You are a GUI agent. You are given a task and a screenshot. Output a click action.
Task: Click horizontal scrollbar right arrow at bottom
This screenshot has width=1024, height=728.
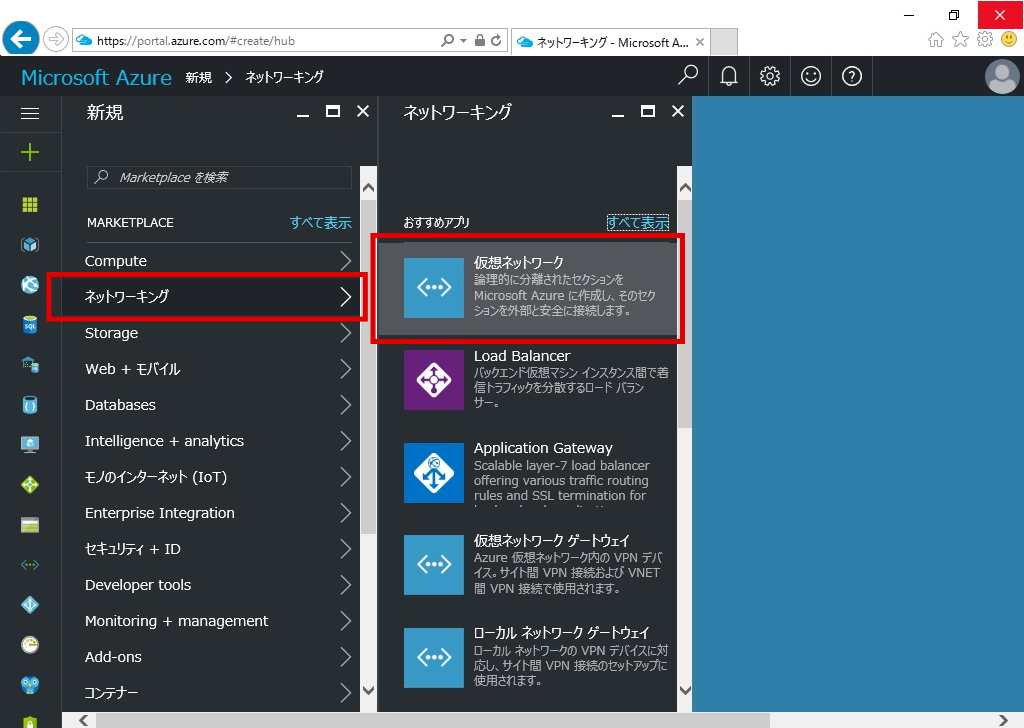[1002, 720]
